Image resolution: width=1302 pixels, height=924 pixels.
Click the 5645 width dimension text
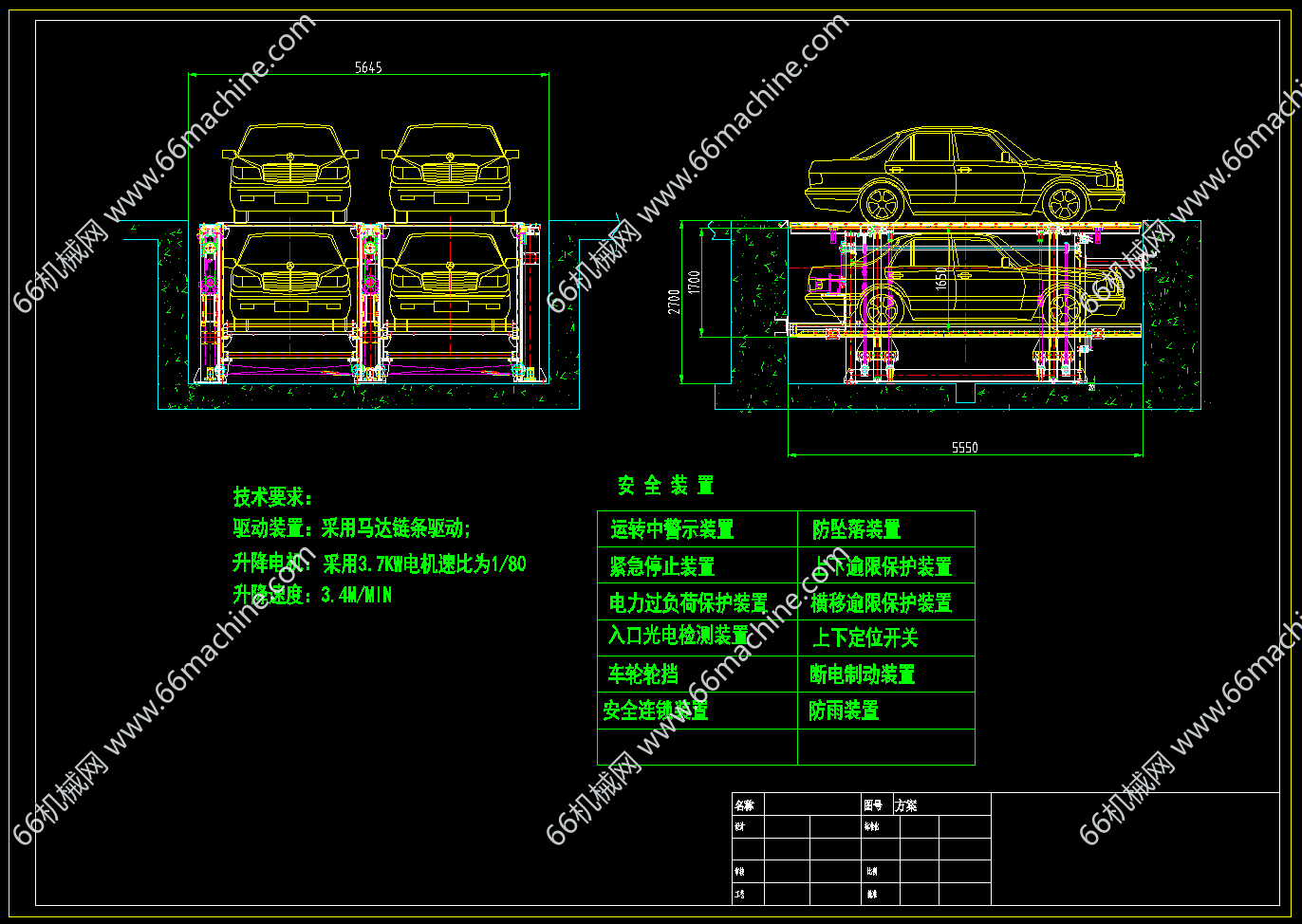pos(367,67)
